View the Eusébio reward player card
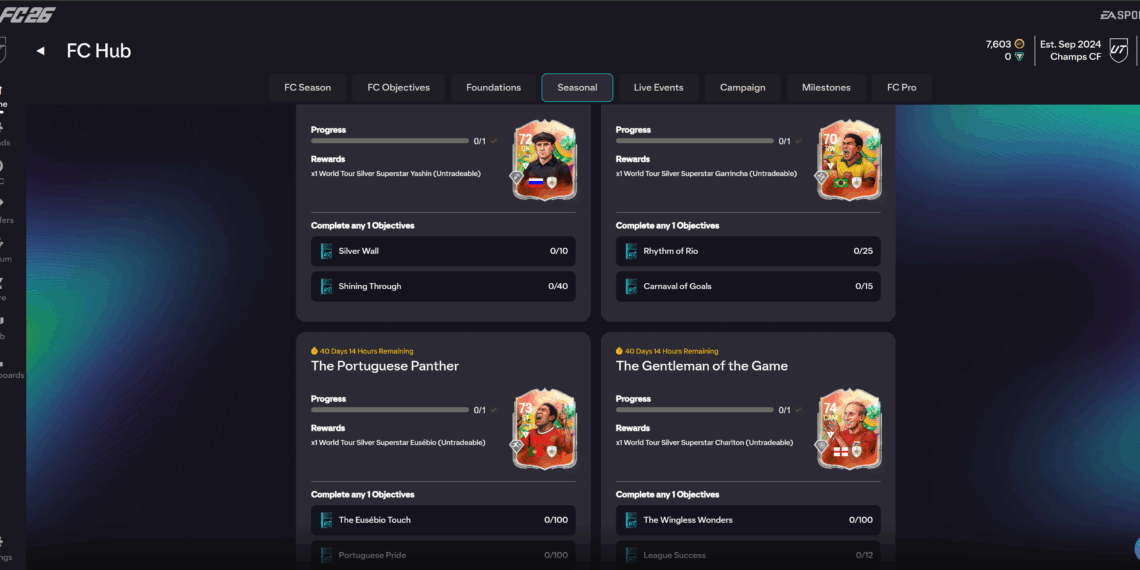This screenshot has height=570, width=1140. click(545, 430)
